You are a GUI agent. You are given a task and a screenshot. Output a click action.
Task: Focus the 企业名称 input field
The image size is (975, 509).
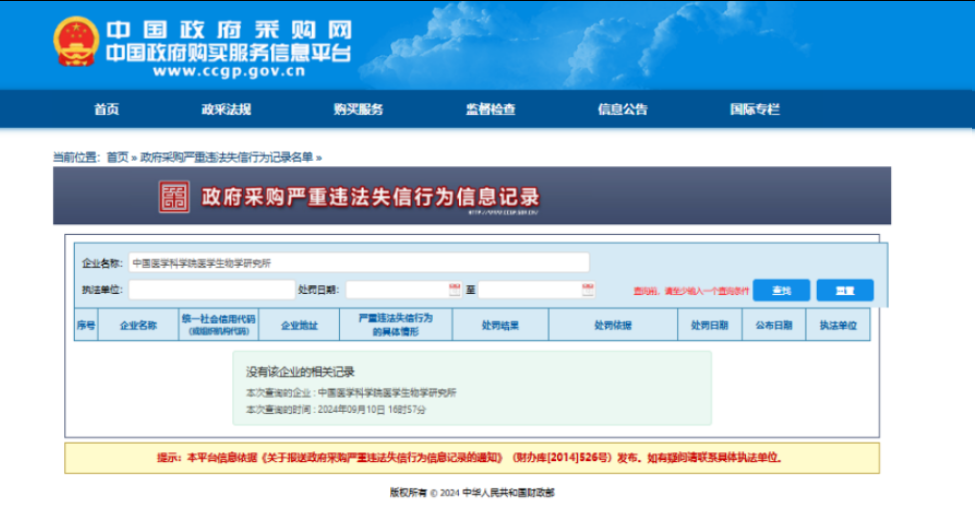click(359, 263)
